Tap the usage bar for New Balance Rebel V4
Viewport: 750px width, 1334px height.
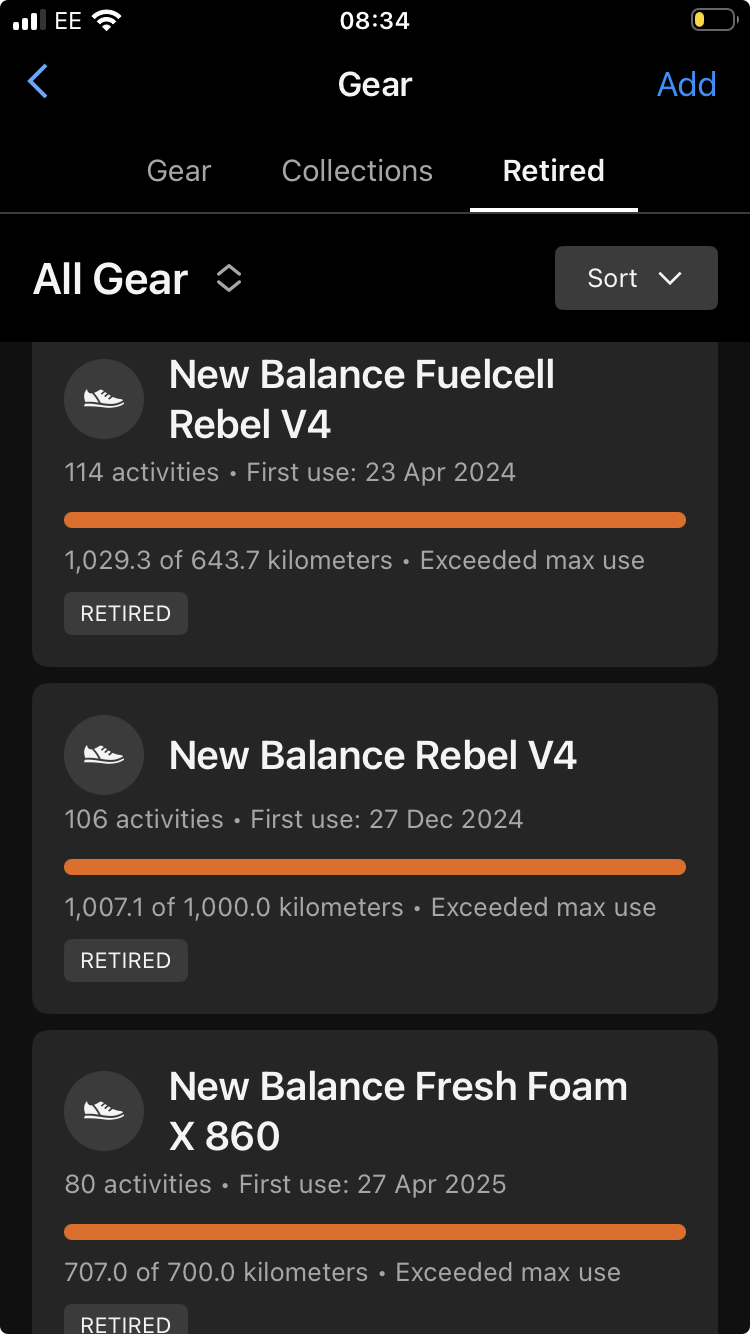[x=375, y=867]
